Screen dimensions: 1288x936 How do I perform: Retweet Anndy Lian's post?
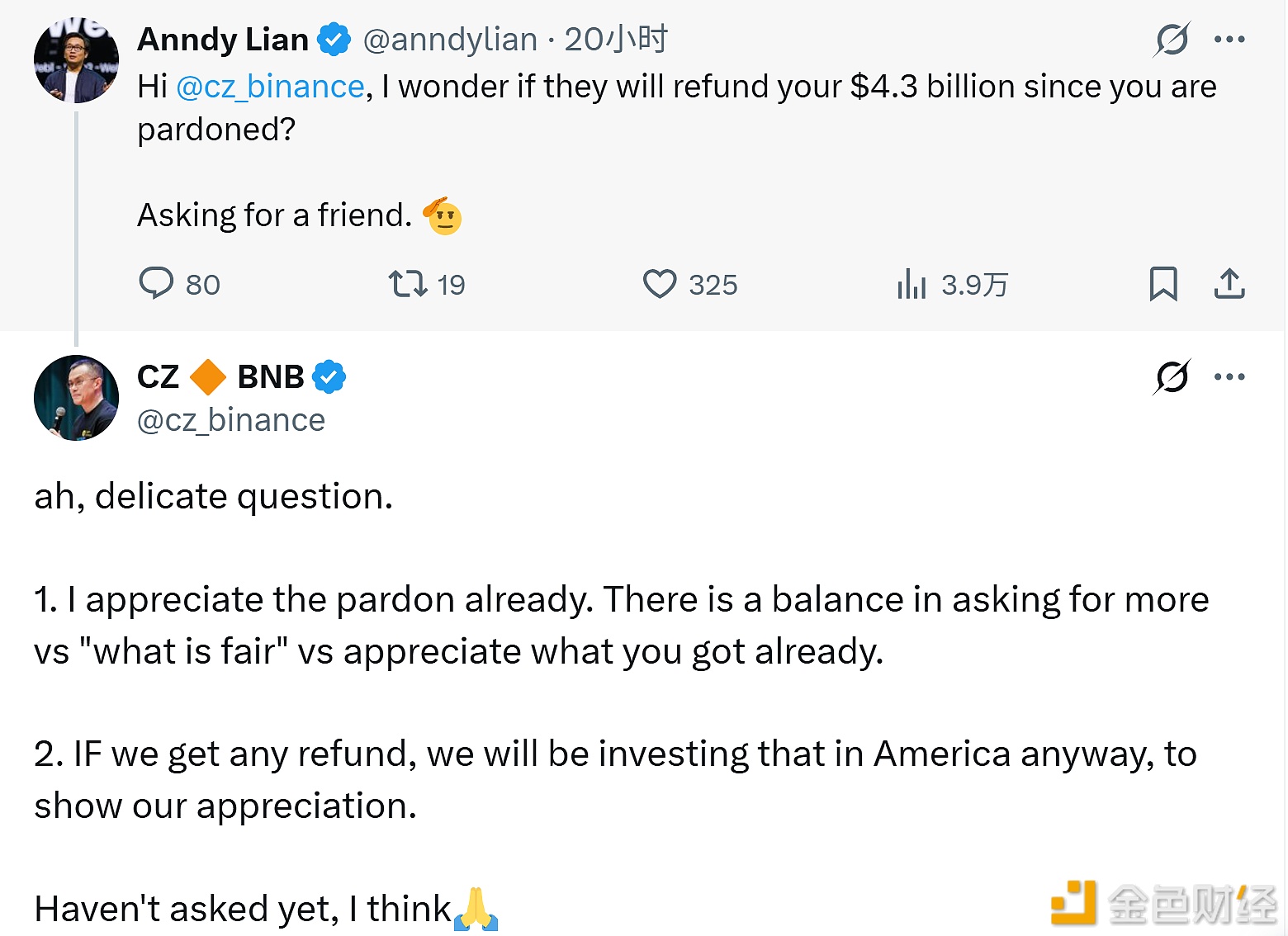[x=408, y=284]
